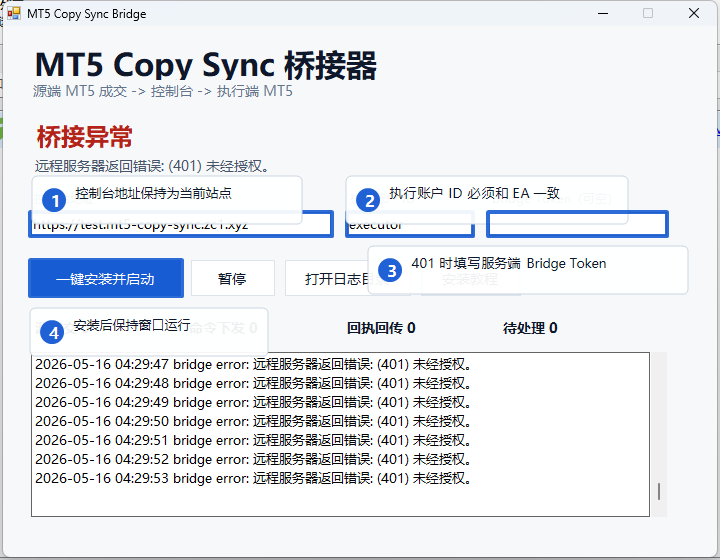Click the subtitle 源端 MT5 成交 -> 控制台
Screen dimensions: 720x560
pos(163,91)
